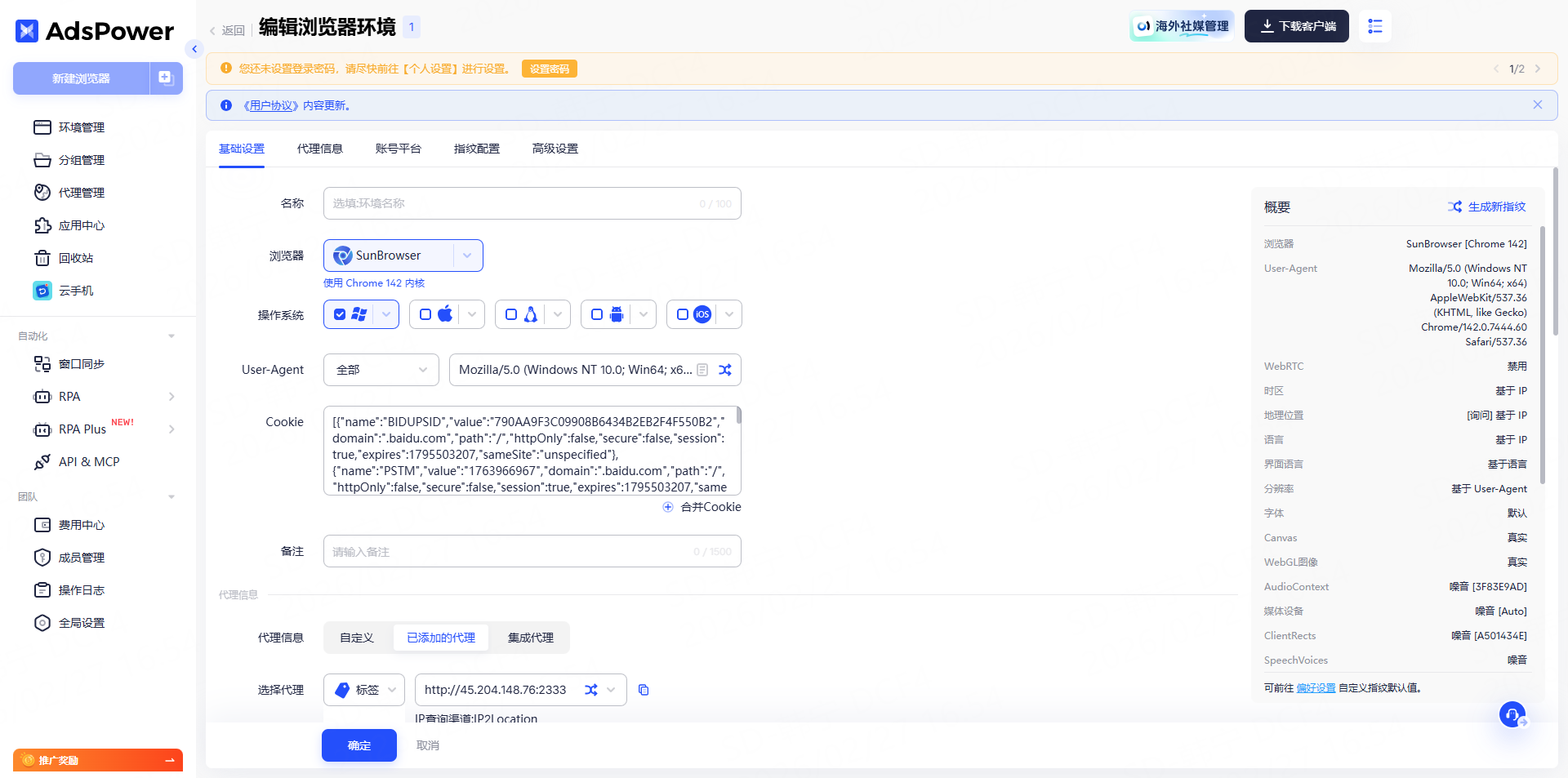Select 代理管理 in the sidebar

coord(81,193)
